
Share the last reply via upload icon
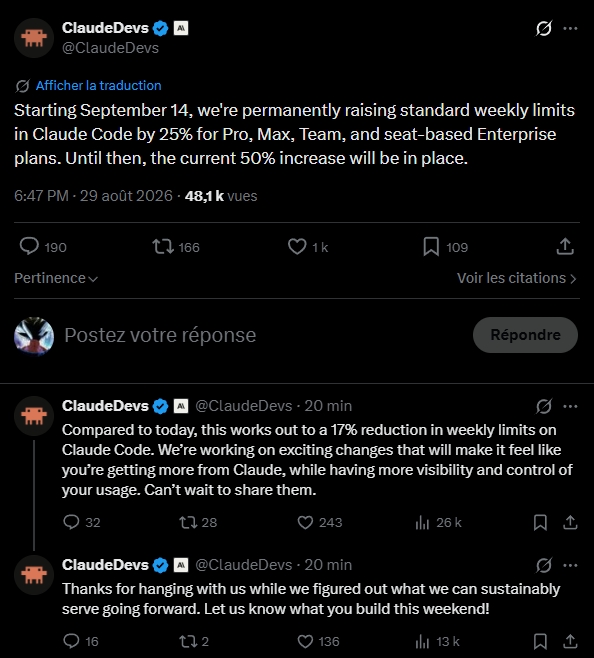click(x=570, y=641)
